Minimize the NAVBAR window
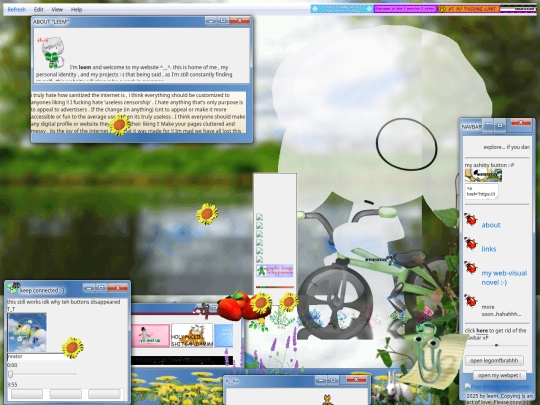 point(488,123)
